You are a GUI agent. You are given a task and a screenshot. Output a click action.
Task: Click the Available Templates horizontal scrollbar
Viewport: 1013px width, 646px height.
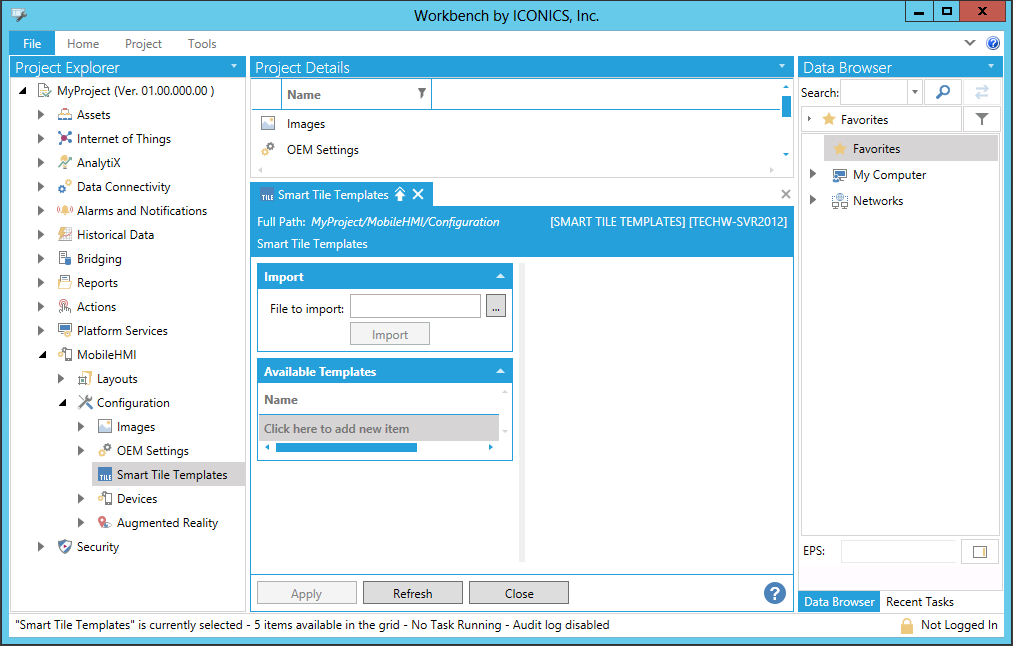click(346, 447)
